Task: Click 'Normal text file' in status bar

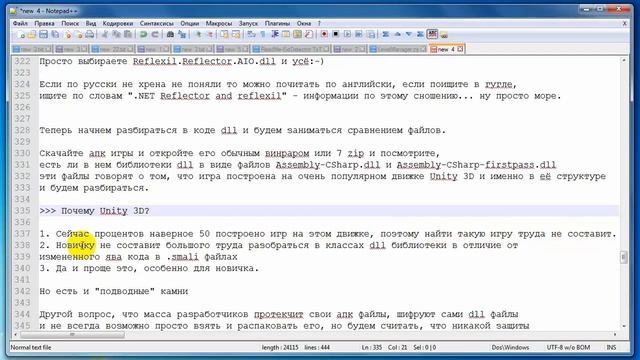Action: pyautogui.click(x=31, y=347)
